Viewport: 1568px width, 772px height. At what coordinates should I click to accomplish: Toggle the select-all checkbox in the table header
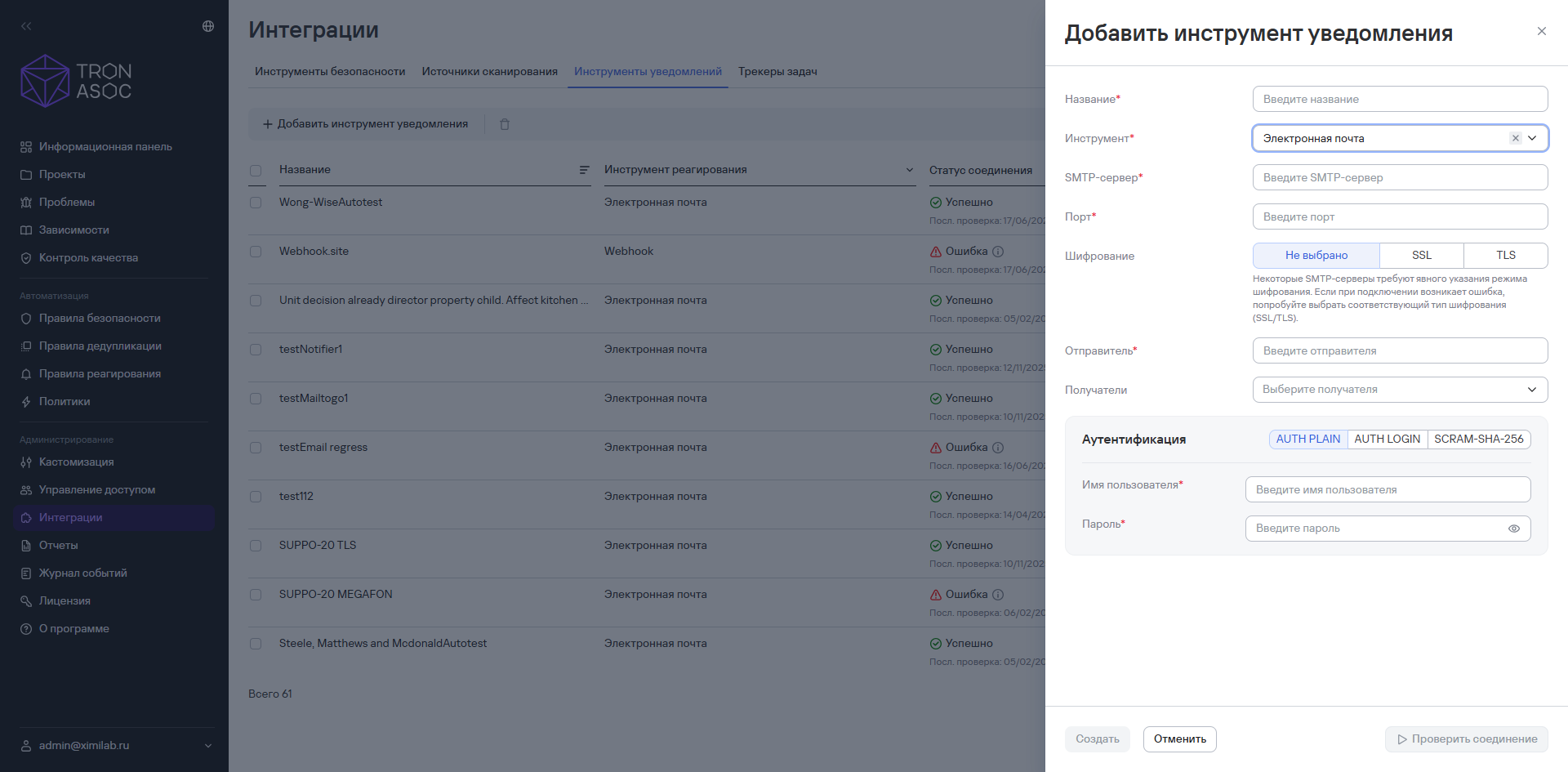coord(256,171)
